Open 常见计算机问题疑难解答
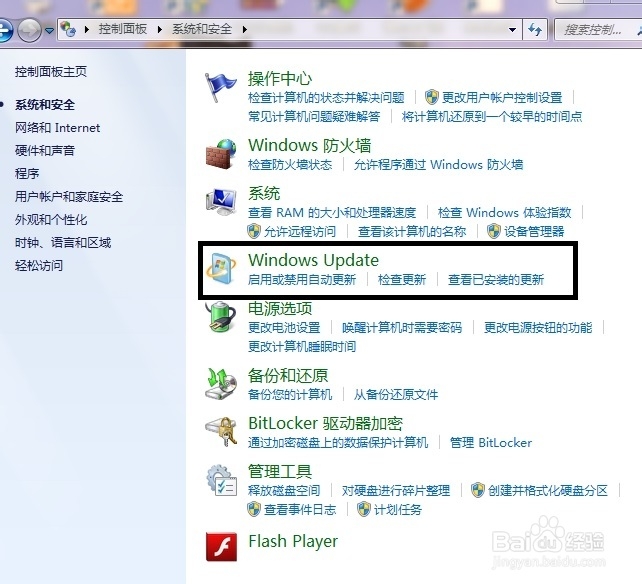642x584 pixels. pyautogui.click(x=314, y=117)
